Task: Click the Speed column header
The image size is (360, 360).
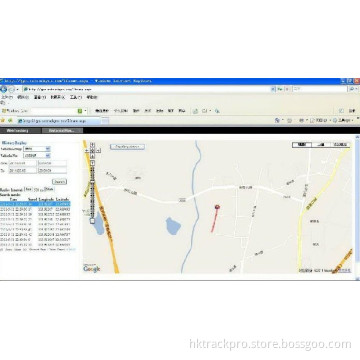Action: [32, 199]
